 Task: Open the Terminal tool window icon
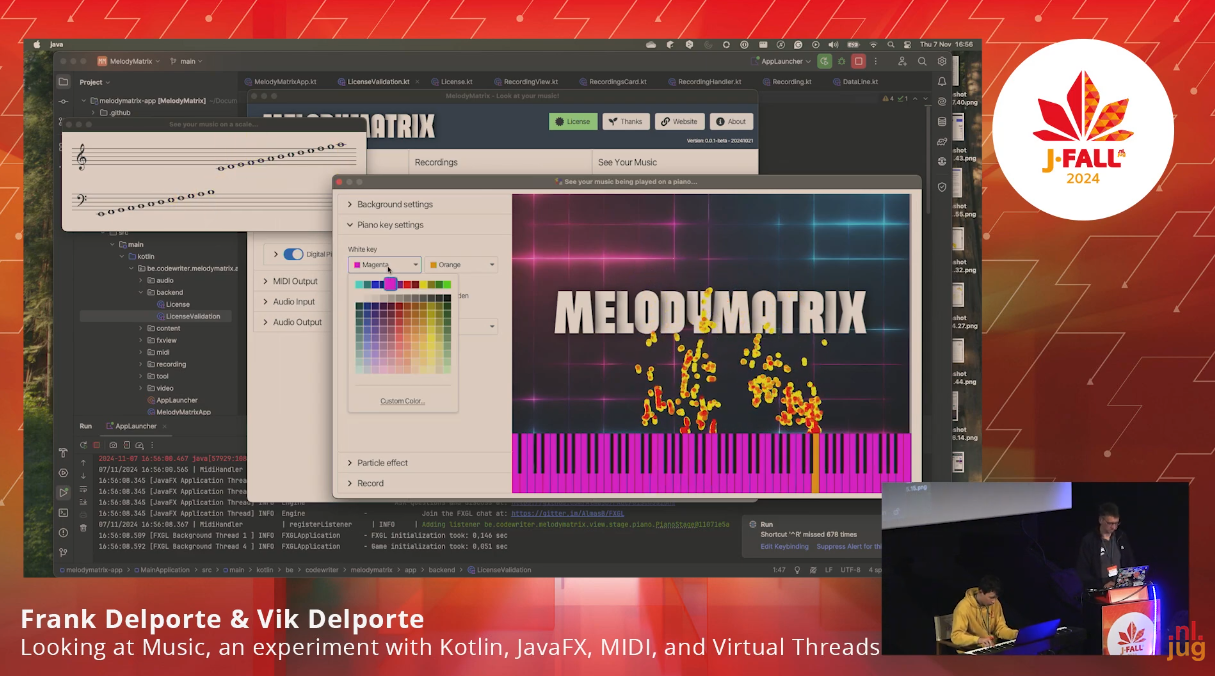[64, 512]
